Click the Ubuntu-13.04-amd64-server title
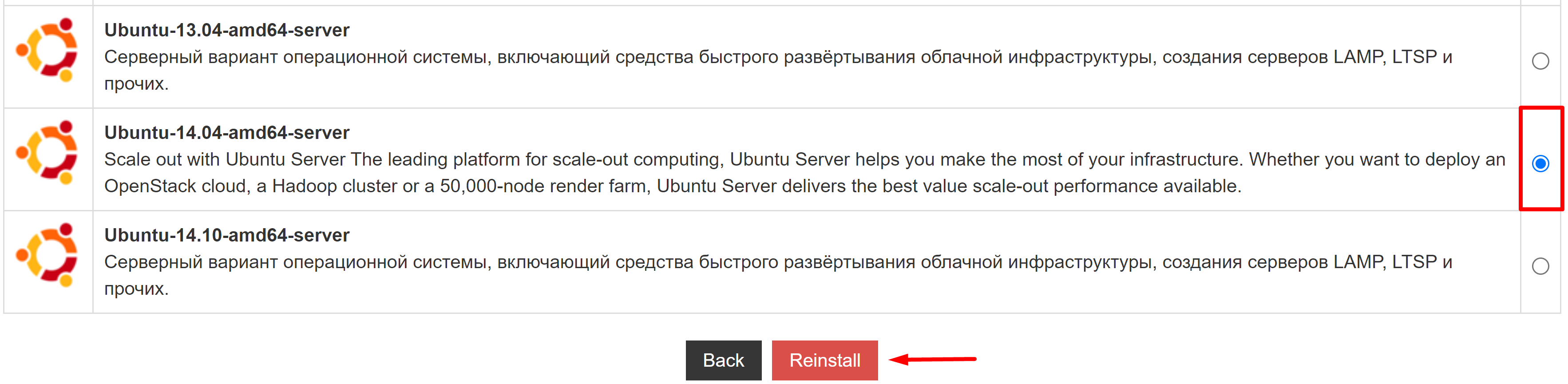This screenshot has height=384, width=1568. (x=226, y=30)
